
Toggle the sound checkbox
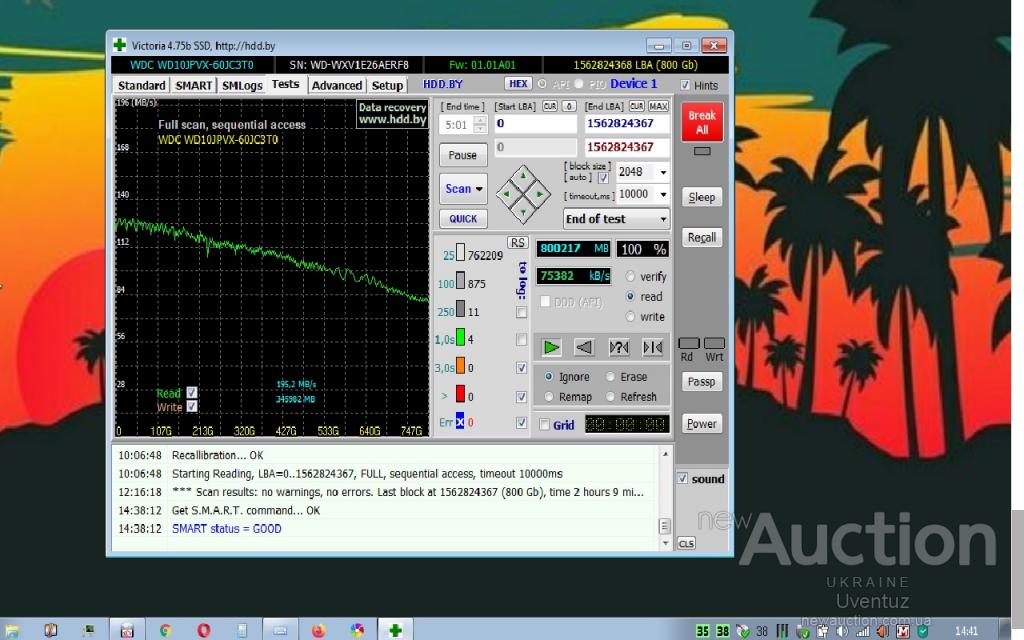click(x=682, y=479)
